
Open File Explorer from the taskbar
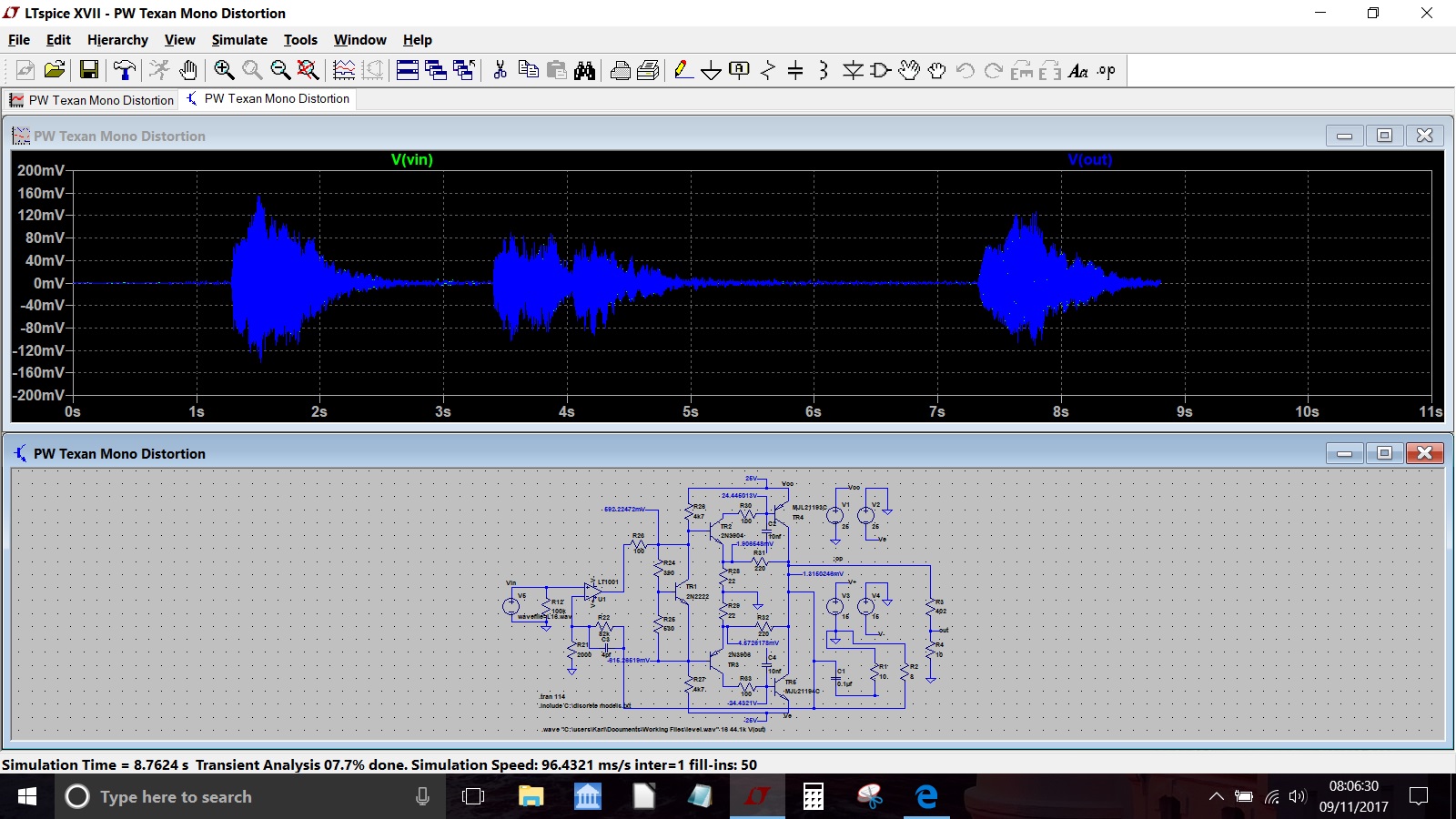point(531,796)
